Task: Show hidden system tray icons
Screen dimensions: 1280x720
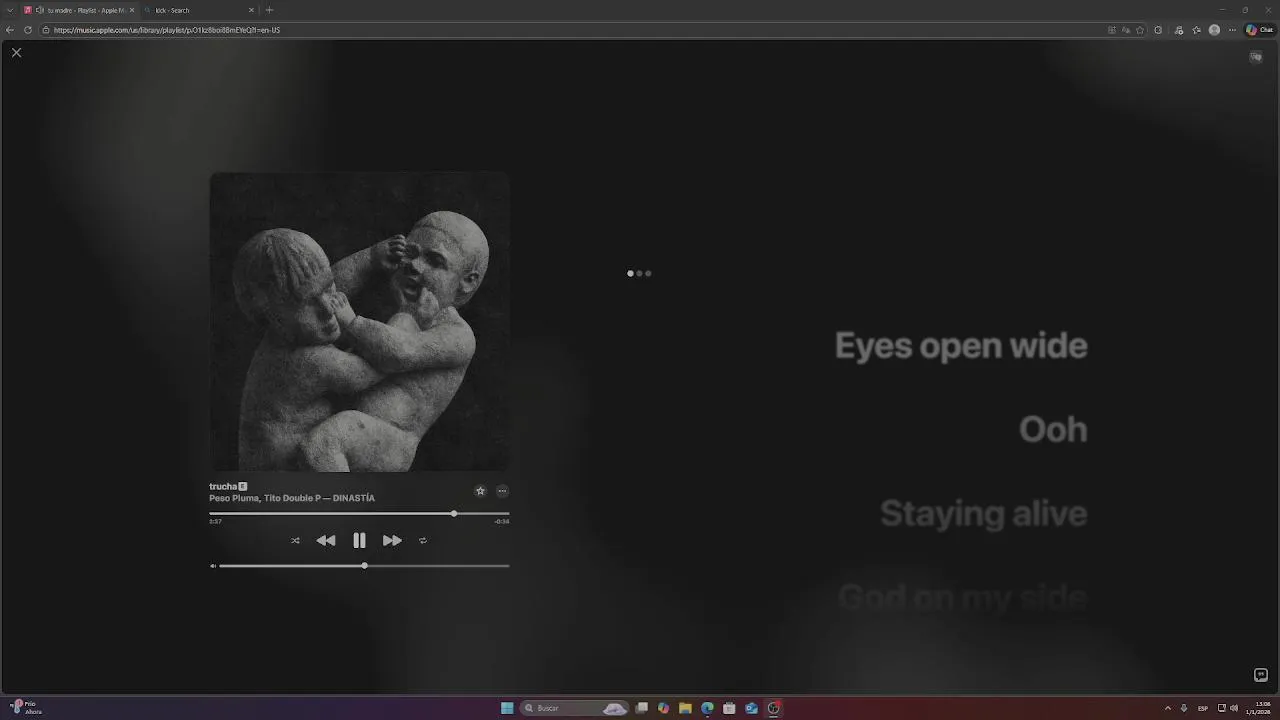Action: coord(1167,708)
